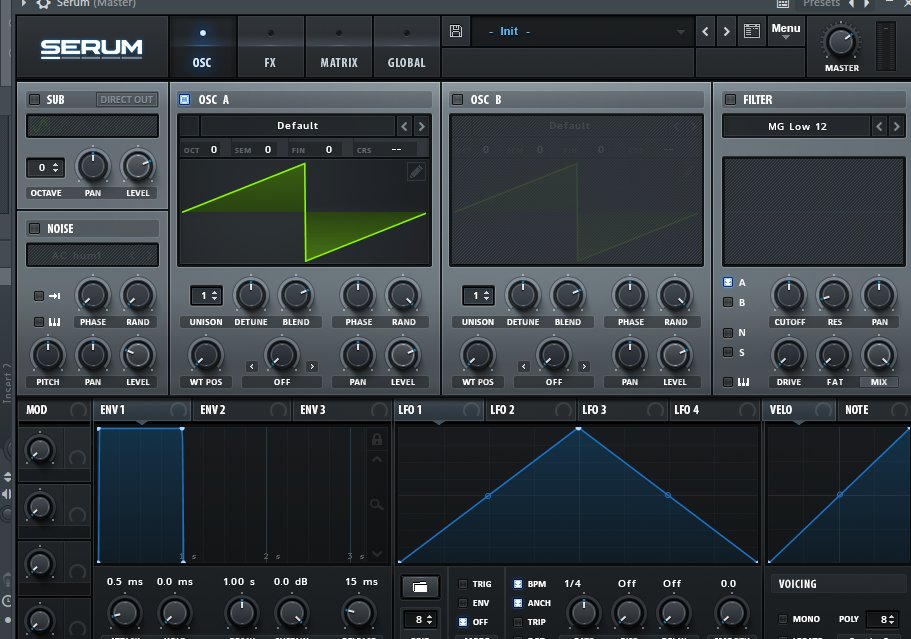Click the SUB oscillator waveform display

tap(92, 126)
